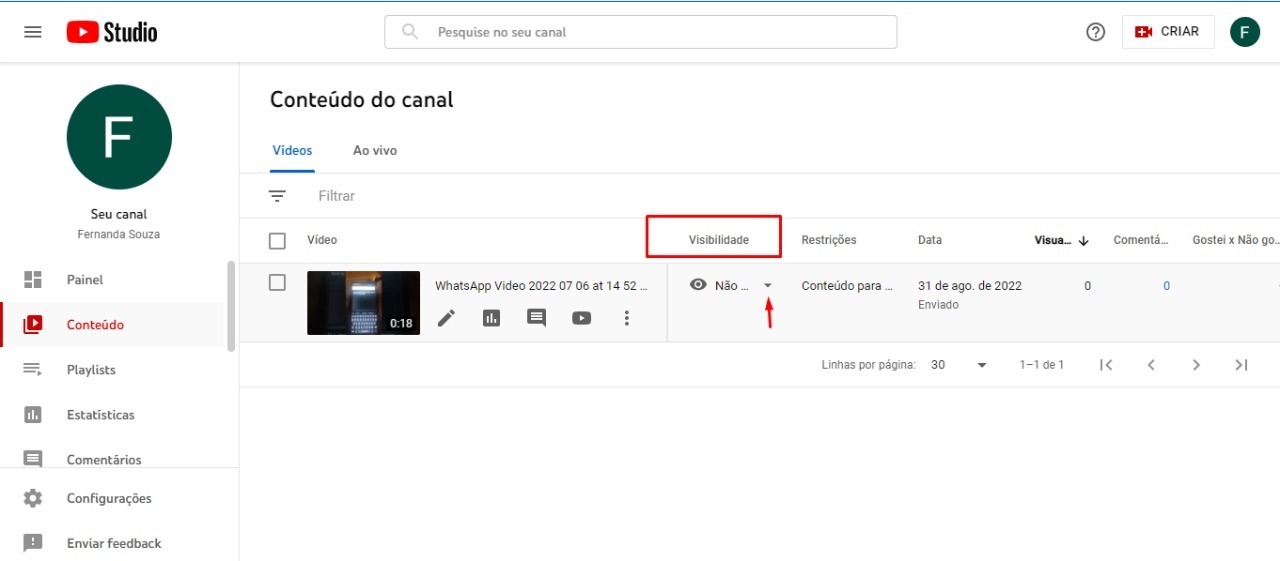Click the help question mark icon
The width and height of the screenshot is (1280, 561).
pyautogui.click(x=1095, y=32)
